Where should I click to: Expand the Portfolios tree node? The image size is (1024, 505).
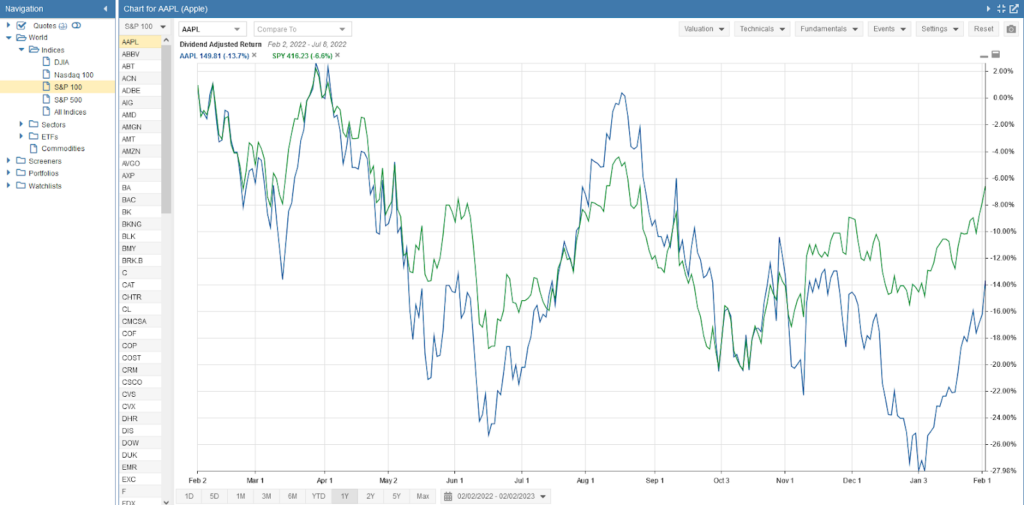coord(8,173)
